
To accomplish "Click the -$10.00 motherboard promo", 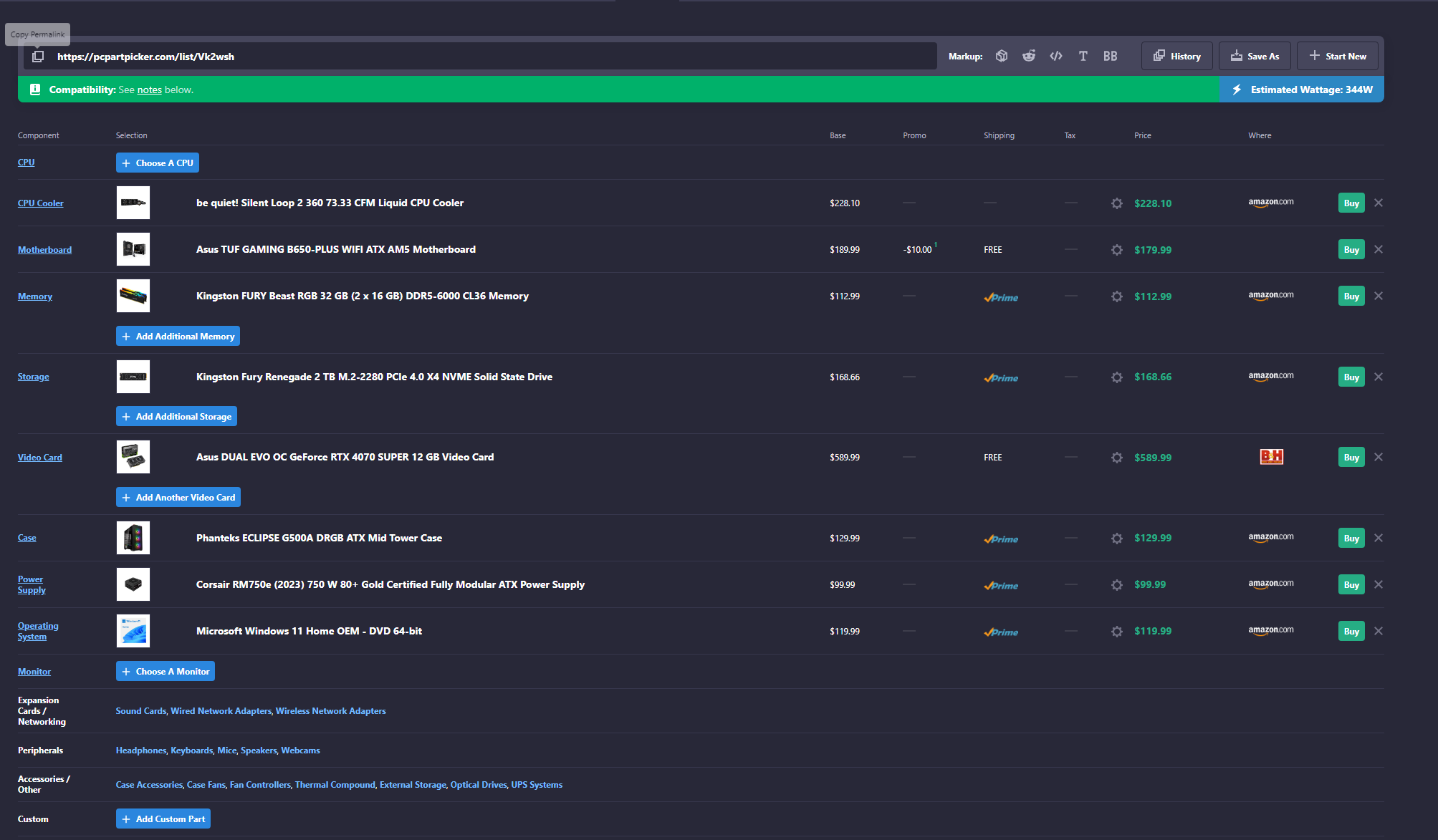I will (918, 250).
